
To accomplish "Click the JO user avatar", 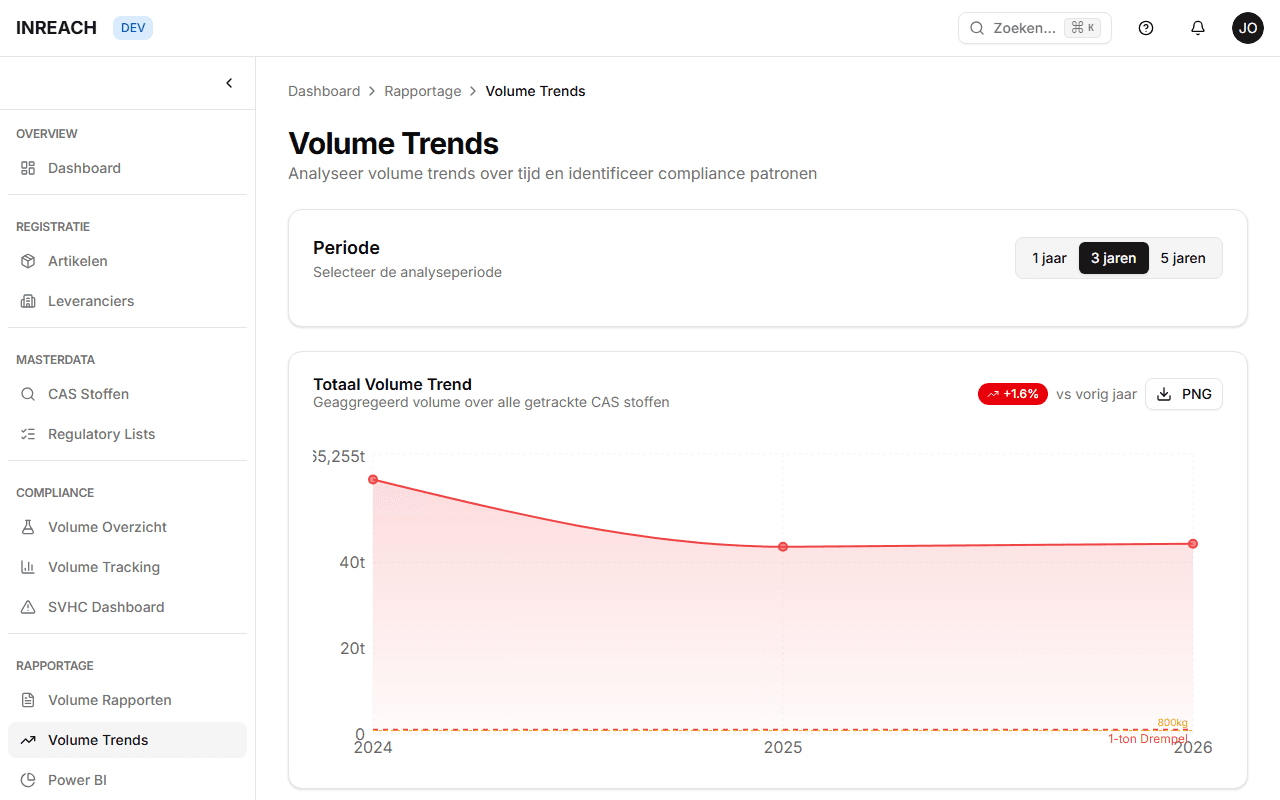I will coord(1248,28).
